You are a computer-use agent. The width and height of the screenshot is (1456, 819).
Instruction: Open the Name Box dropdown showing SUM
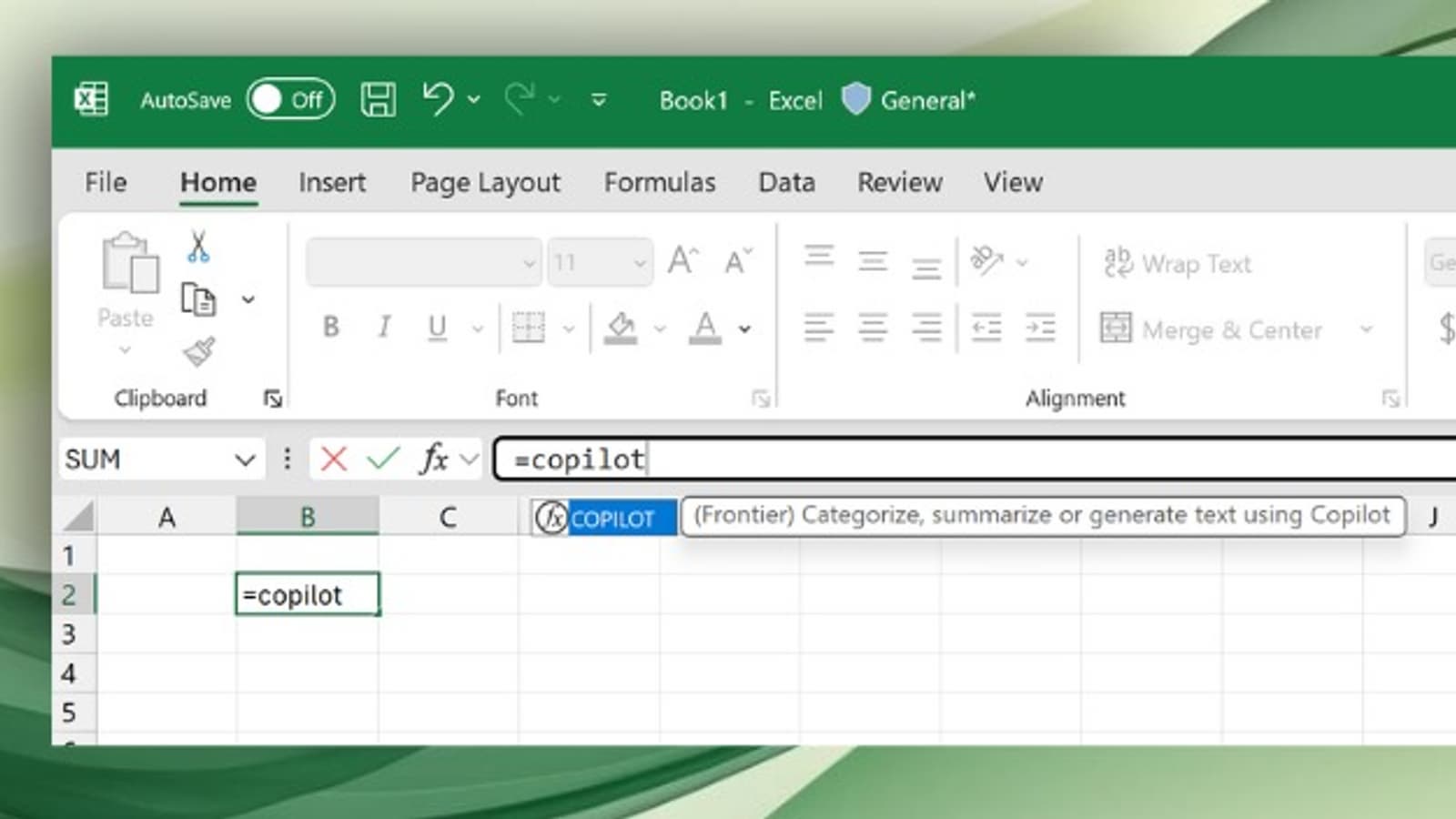[245, 460]
